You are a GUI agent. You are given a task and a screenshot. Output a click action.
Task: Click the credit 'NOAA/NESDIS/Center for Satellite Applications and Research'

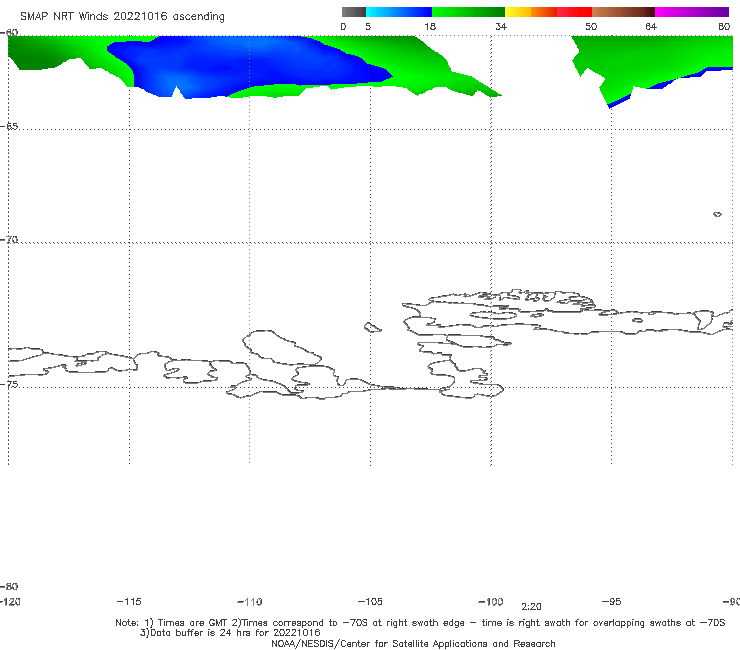pos(413,643)
